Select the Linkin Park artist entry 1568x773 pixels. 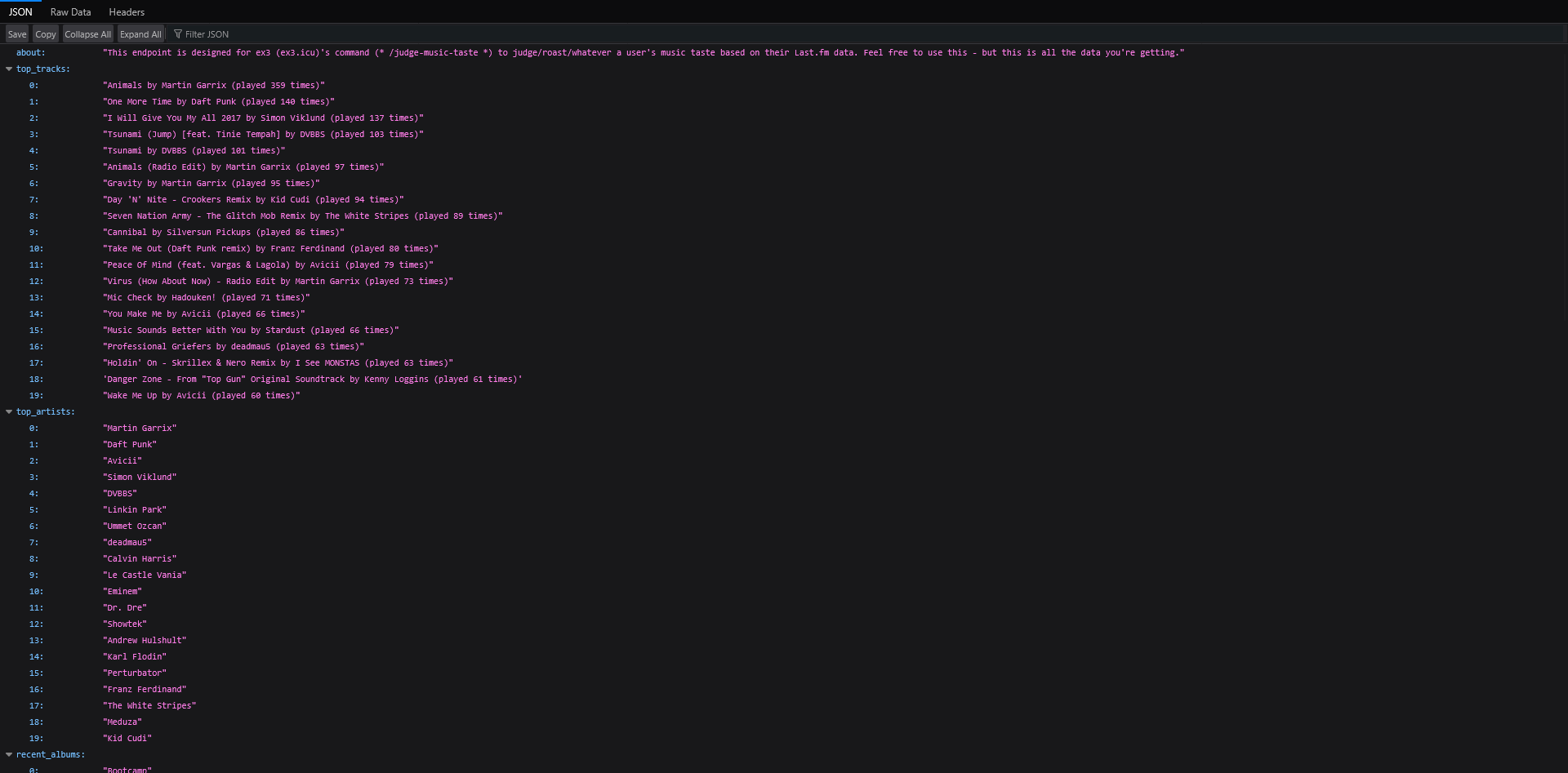pyautogui.click(x=135, y=510)
